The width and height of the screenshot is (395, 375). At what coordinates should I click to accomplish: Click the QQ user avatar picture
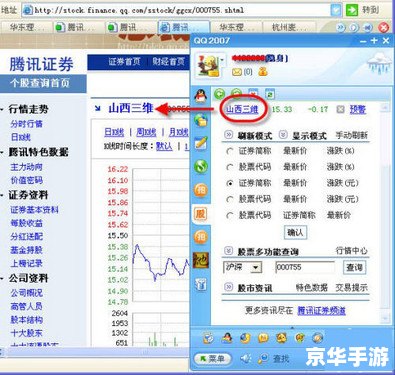click(207, 65)
